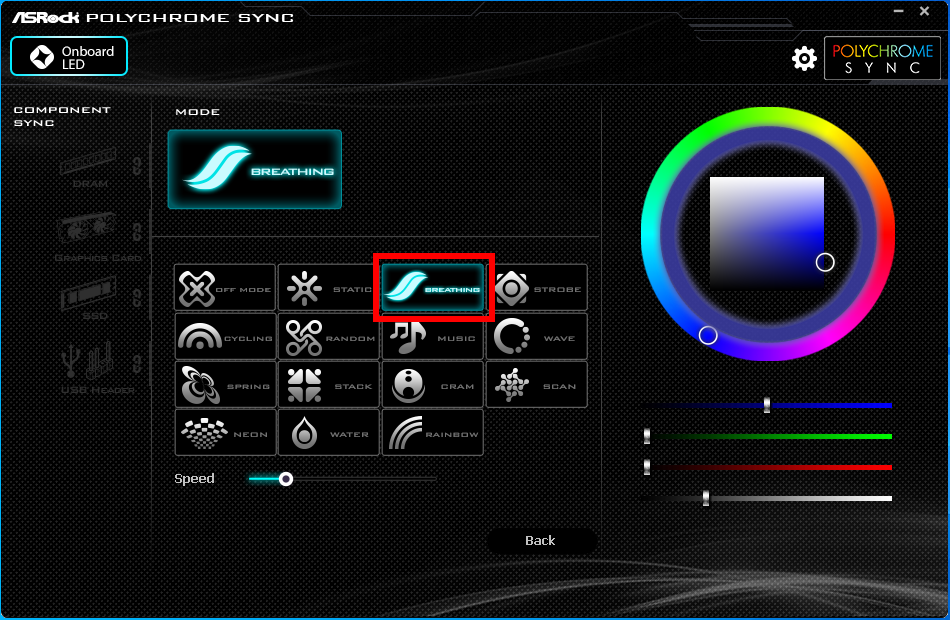Click the Polychrome Sync logo button
This screenshot has width=950, height=620.
(882, 58)
